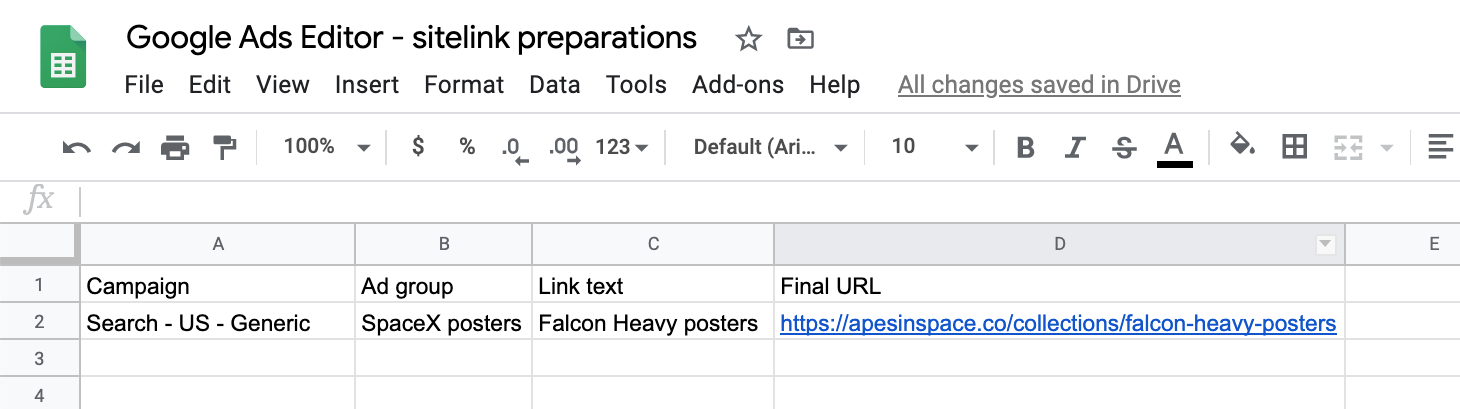Click the Undo arrow icon
The height and width of the screenshot is (409, 1460).
tap(76, 148)
